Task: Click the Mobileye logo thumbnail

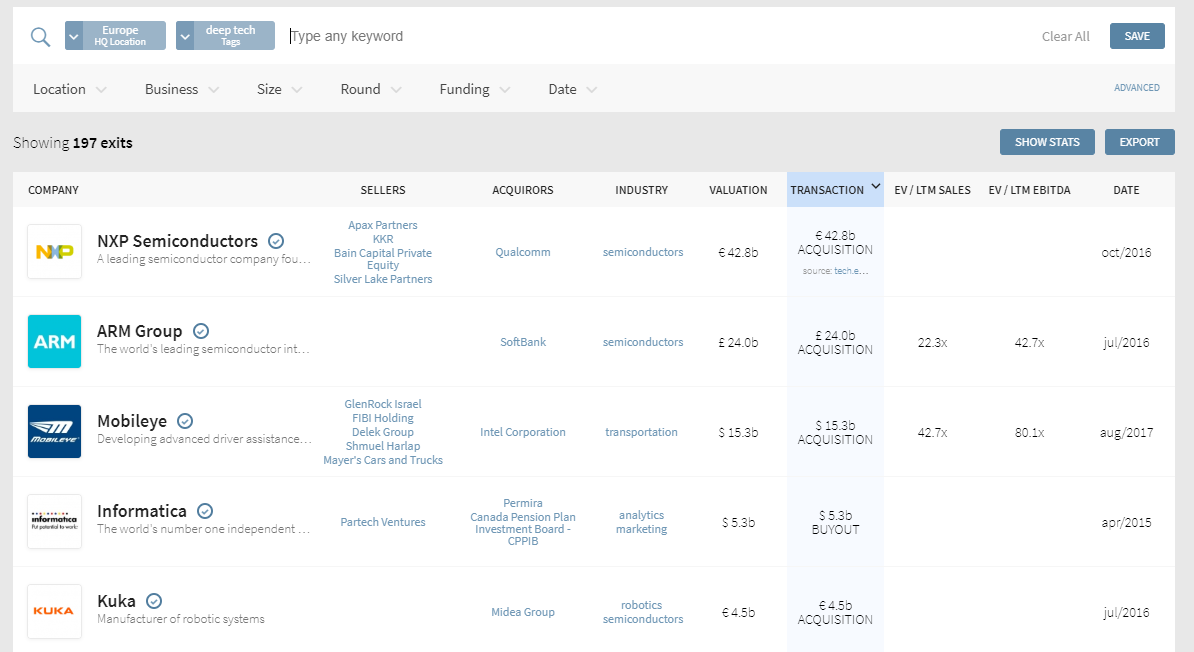Action: click(54, 432)
